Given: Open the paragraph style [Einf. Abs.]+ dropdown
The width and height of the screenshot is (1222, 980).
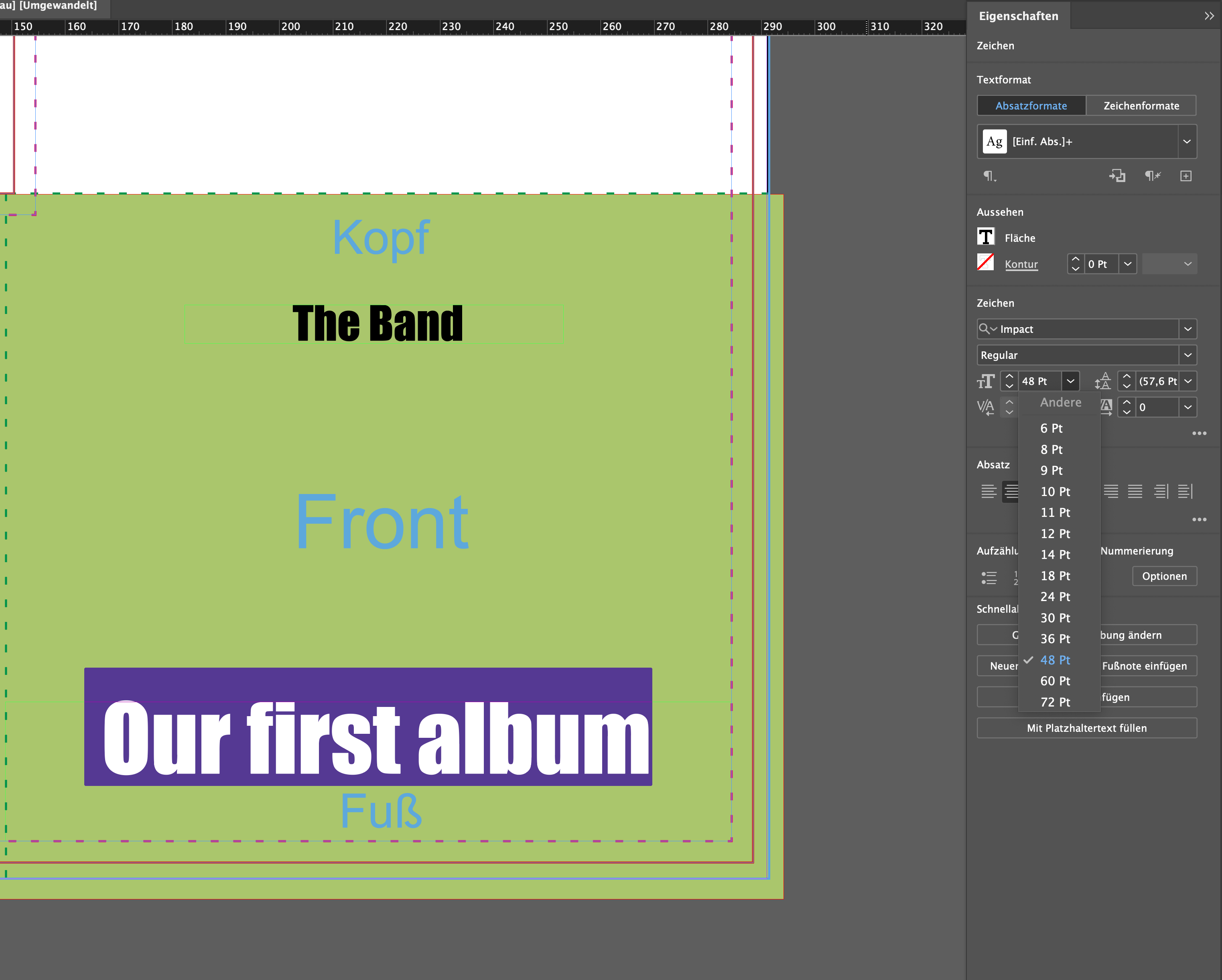Looking at the screenshot, I should click(x=1187, y=142).
